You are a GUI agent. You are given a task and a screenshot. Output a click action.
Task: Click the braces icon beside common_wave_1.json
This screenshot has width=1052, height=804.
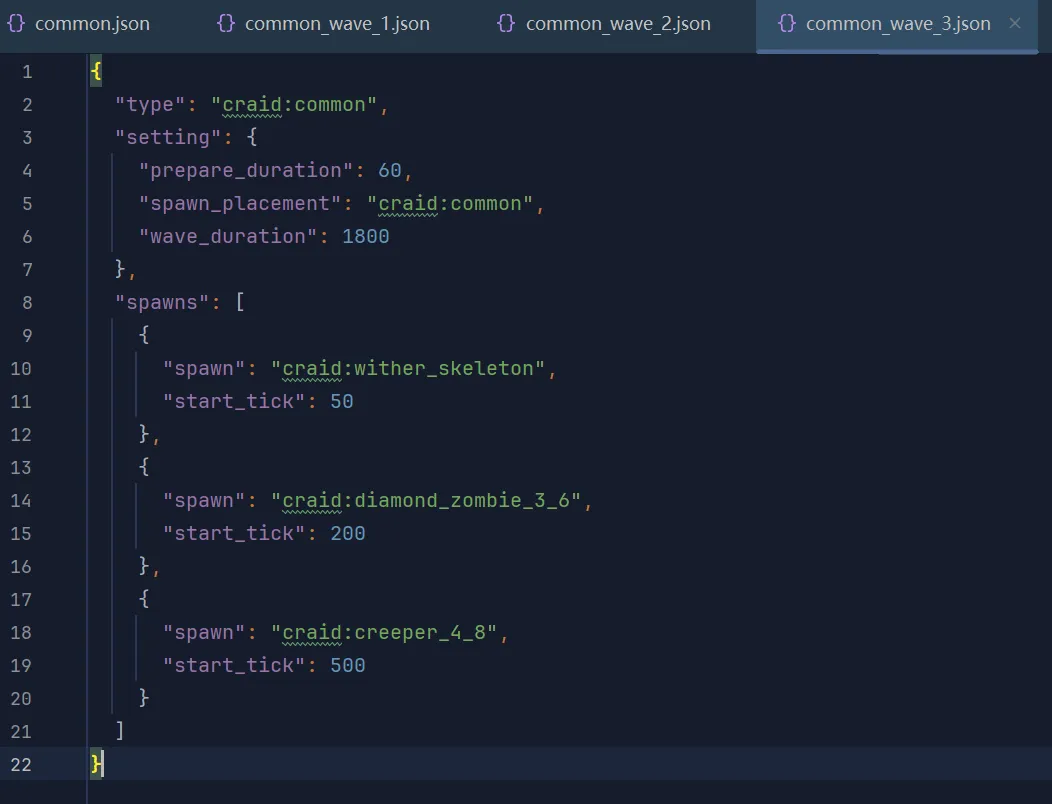tap(226, 23)
